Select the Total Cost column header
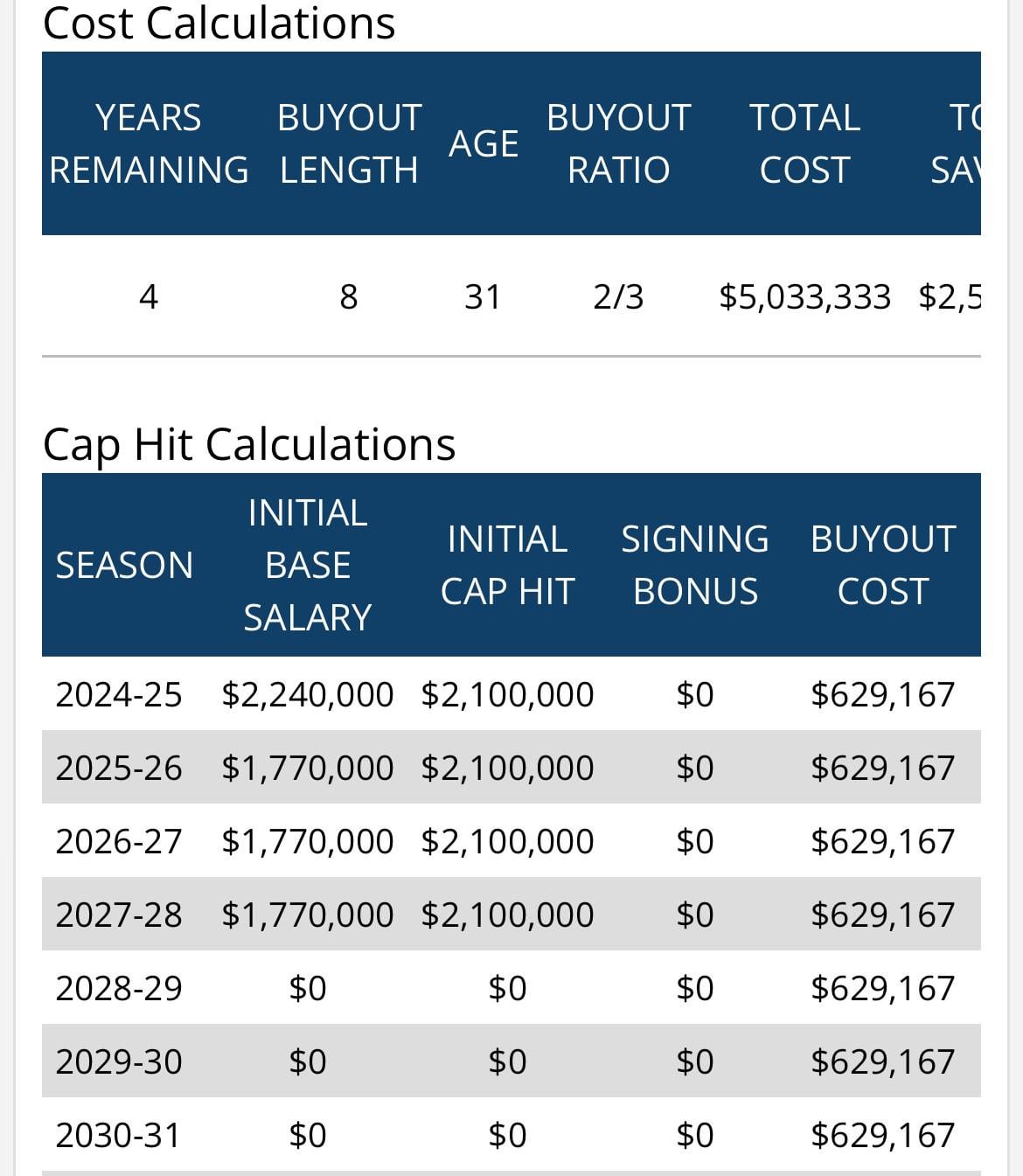Viewport: 1023px width, 1176px height. coord(804,143)
